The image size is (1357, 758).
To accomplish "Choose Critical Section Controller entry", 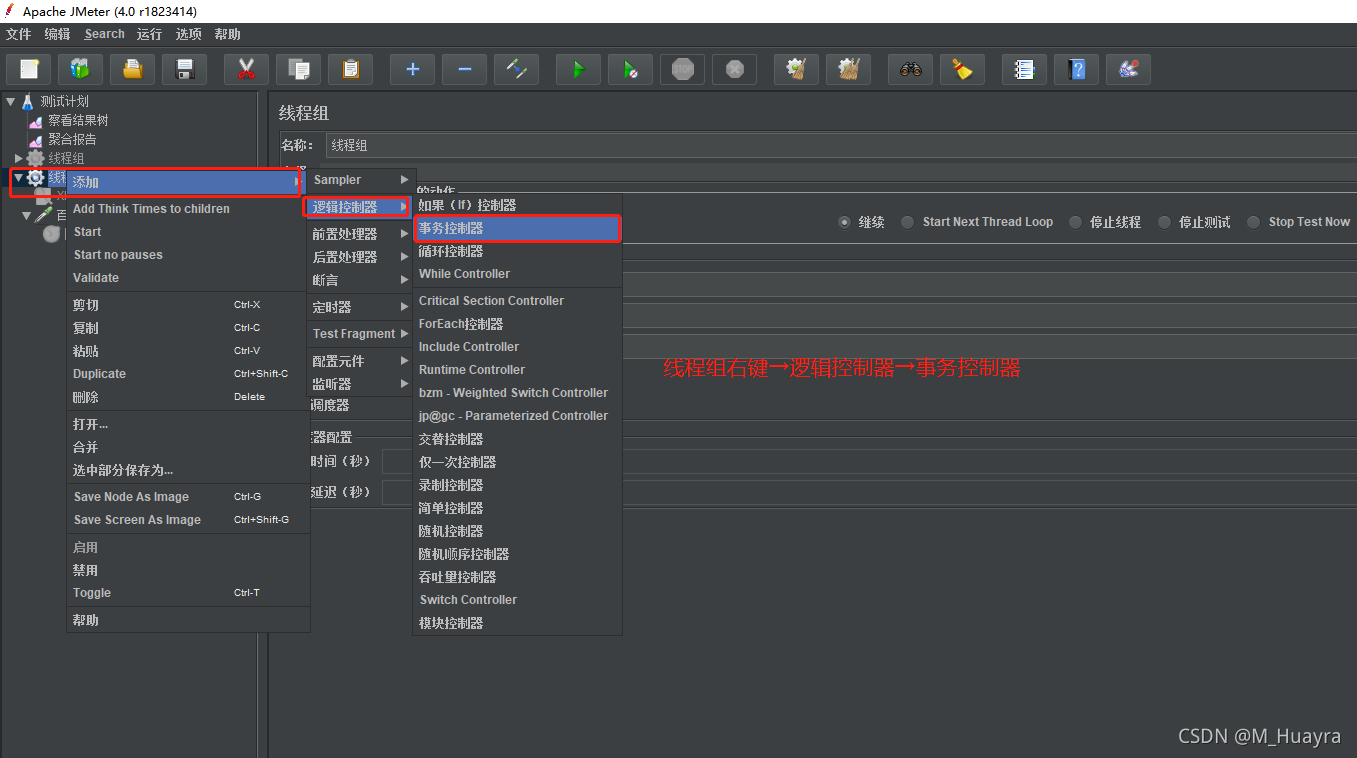I will [517, 301].
